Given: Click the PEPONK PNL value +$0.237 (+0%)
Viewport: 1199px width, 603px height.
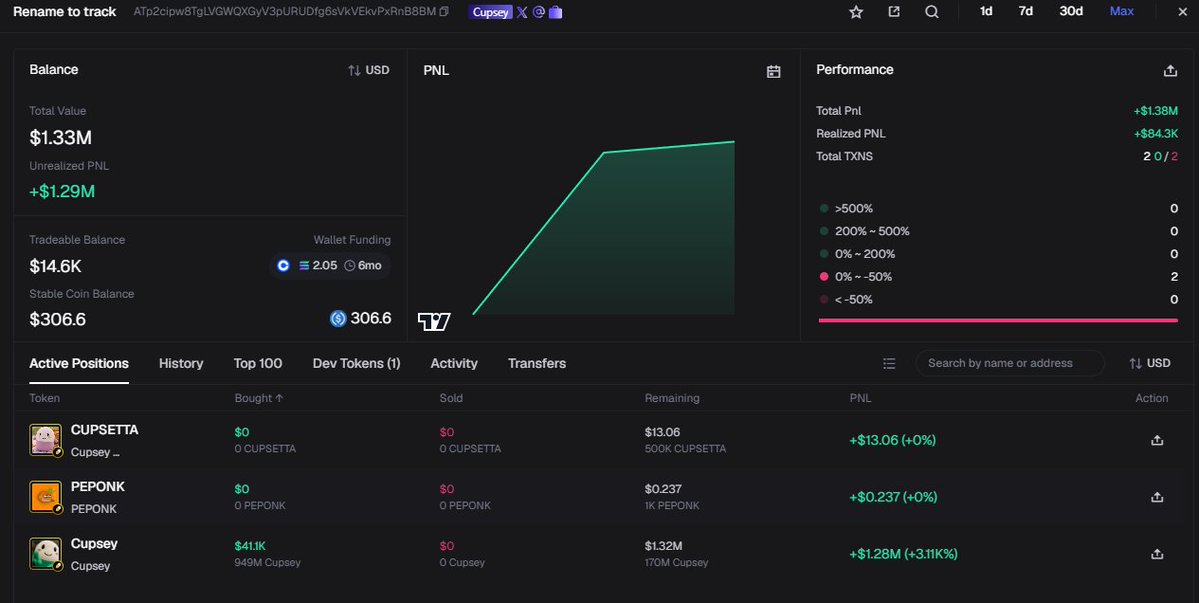Looking at the screenshot, I should pos(893,497).
